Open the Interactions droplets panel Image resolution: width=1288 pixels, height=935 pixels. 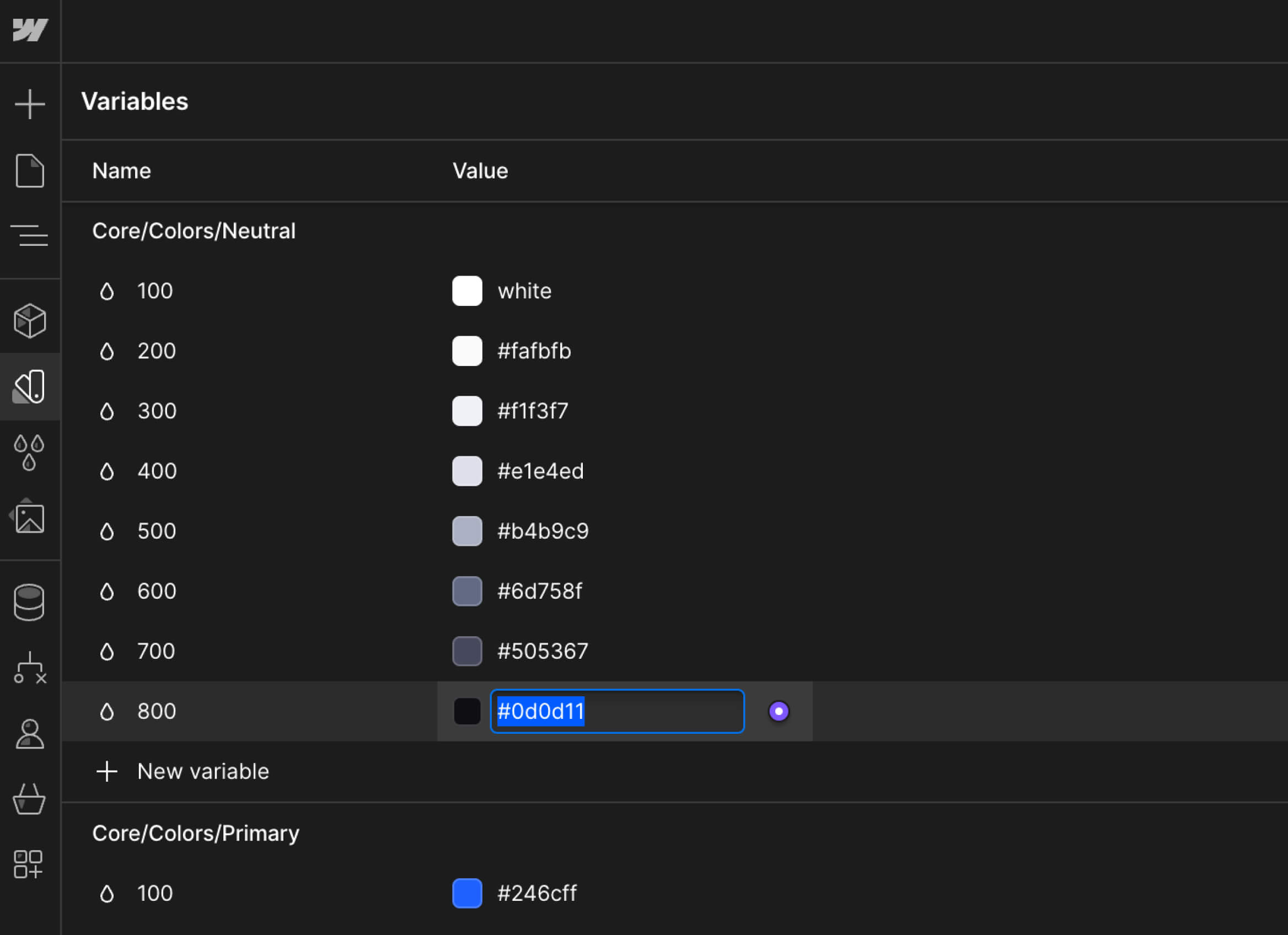[30, 452]
